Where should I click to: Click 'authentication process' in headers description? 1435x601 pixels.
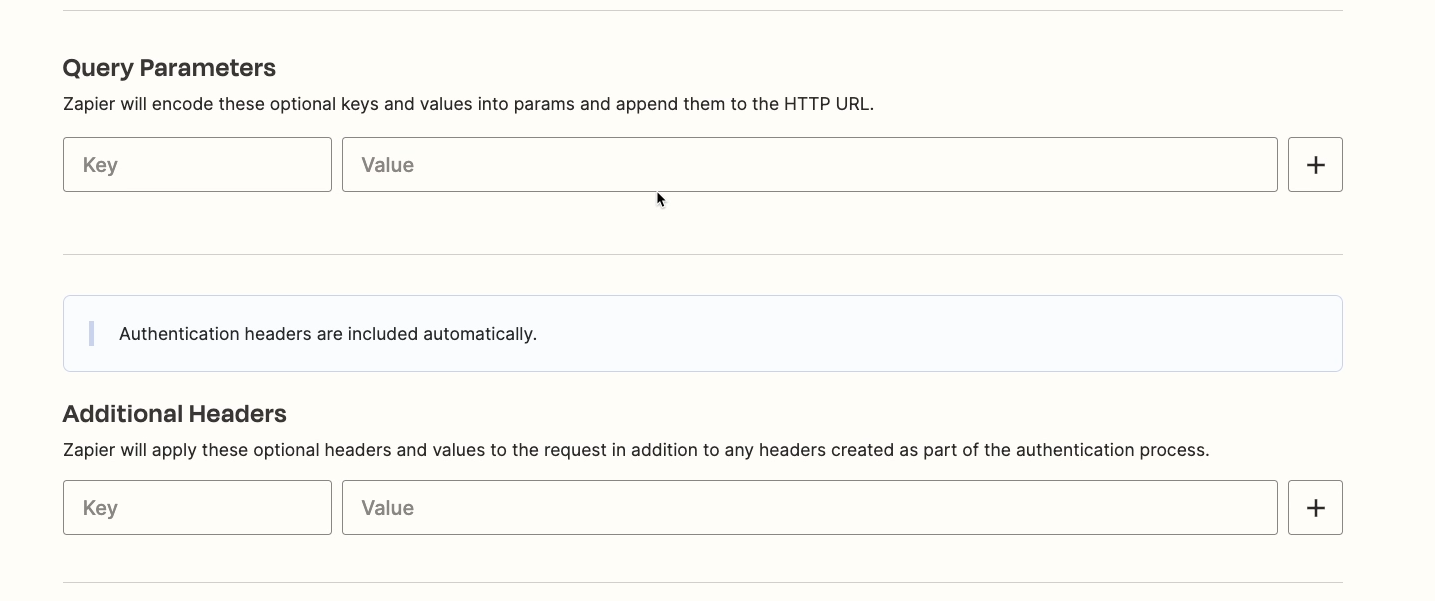pos(1110,450)
